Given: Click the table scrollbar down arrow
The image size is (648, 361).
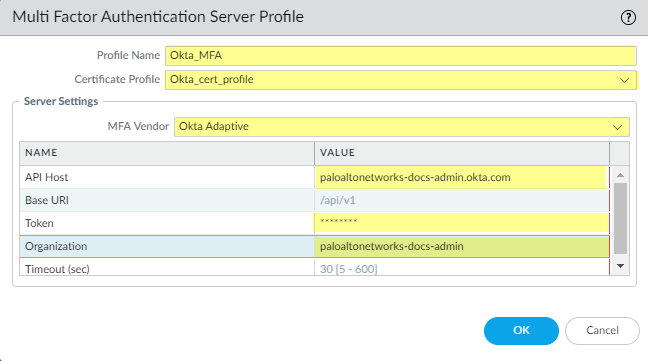Looking at the screenshot, I should tap(620, 266).
